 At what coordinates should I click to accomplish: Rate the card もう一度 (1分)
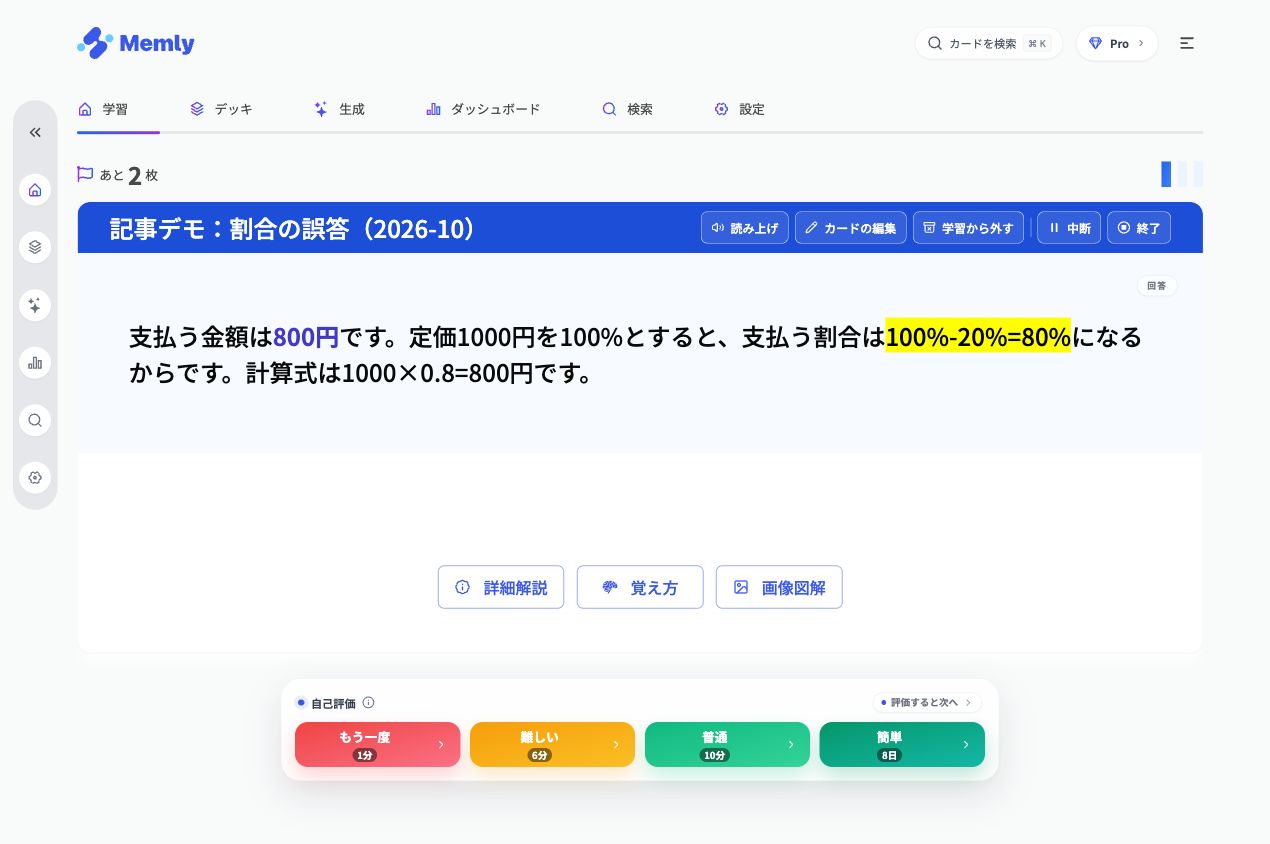pos(378,744)
